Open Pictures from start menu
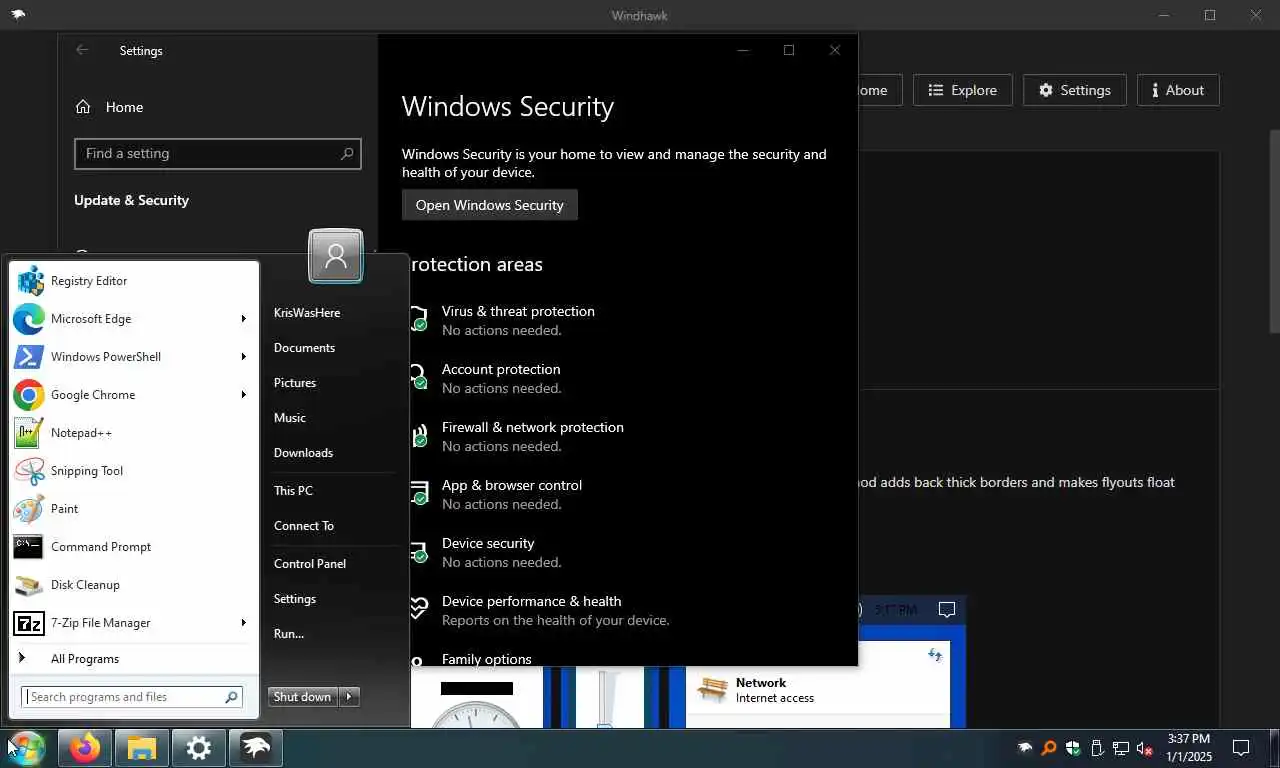Image resolution: width=1280 pixels, height=768 pixels. coord(295,383)
